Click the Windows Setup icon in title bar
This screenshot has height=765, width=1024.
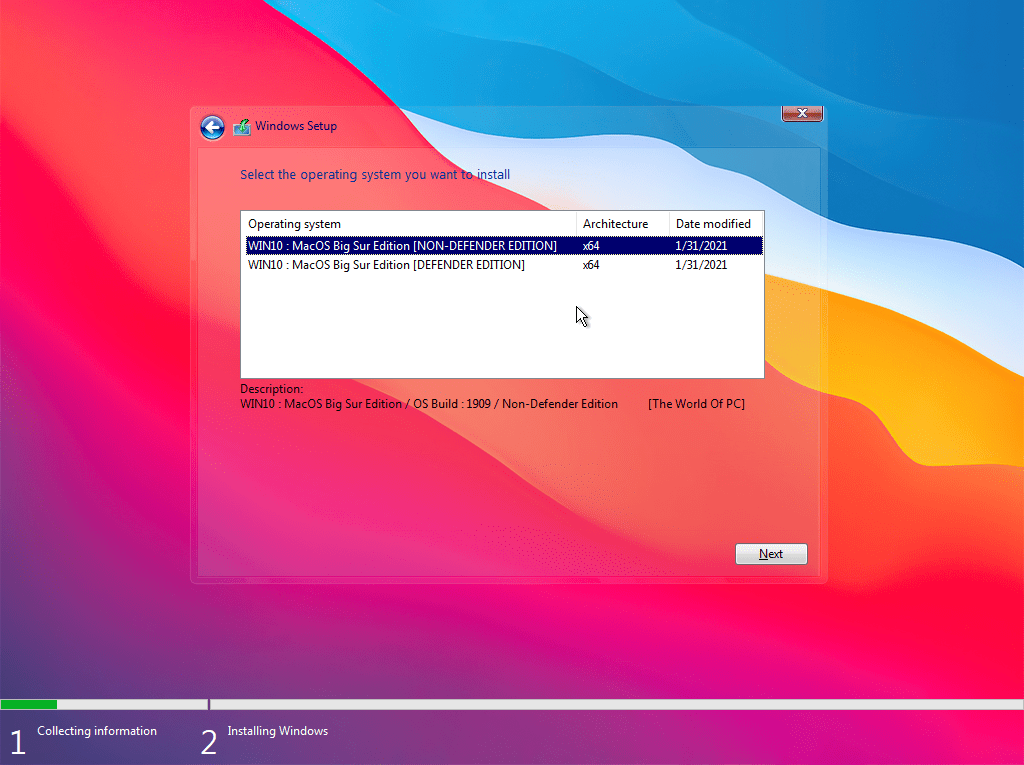tap(242, 127)
